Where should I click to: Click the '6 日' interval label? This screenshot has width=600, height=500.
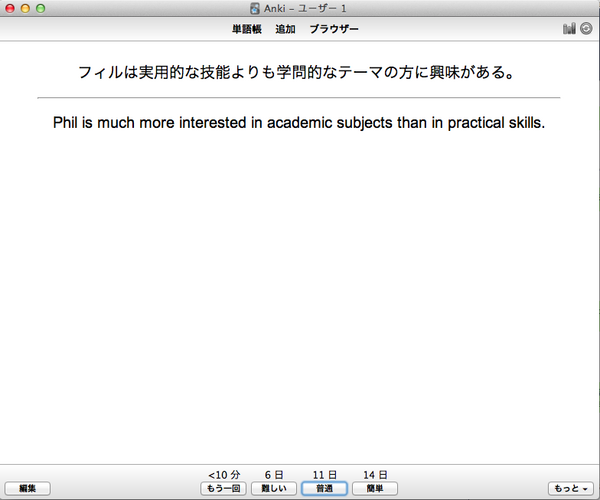[x=274, y=475]
